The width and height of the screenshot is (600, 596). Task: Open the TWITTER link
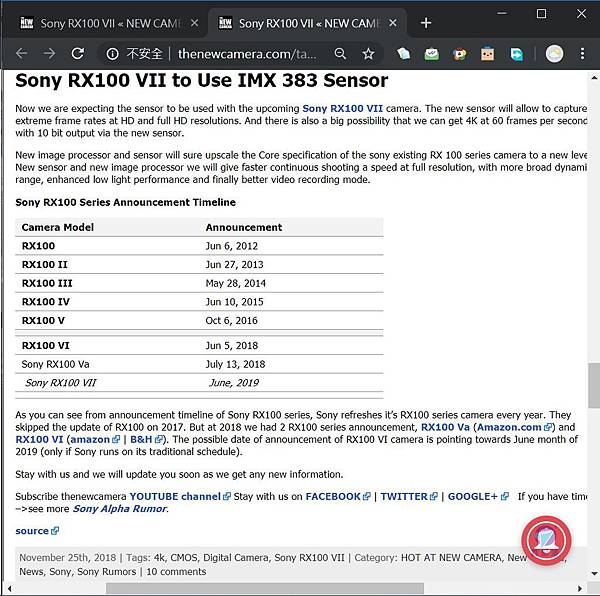point(409,496)
